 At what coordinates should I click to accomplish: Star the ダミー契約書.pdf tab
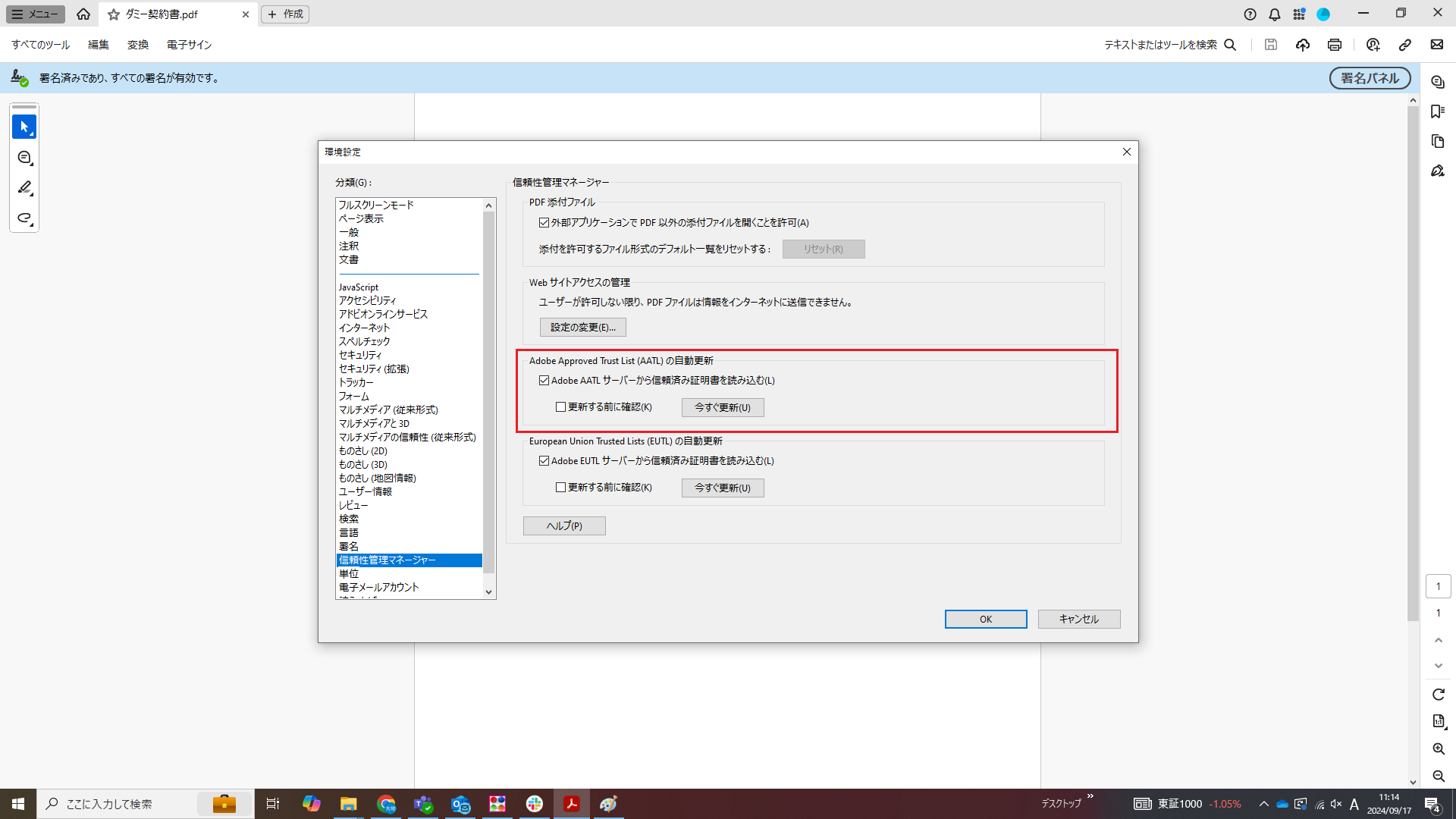tap(114, 14)
